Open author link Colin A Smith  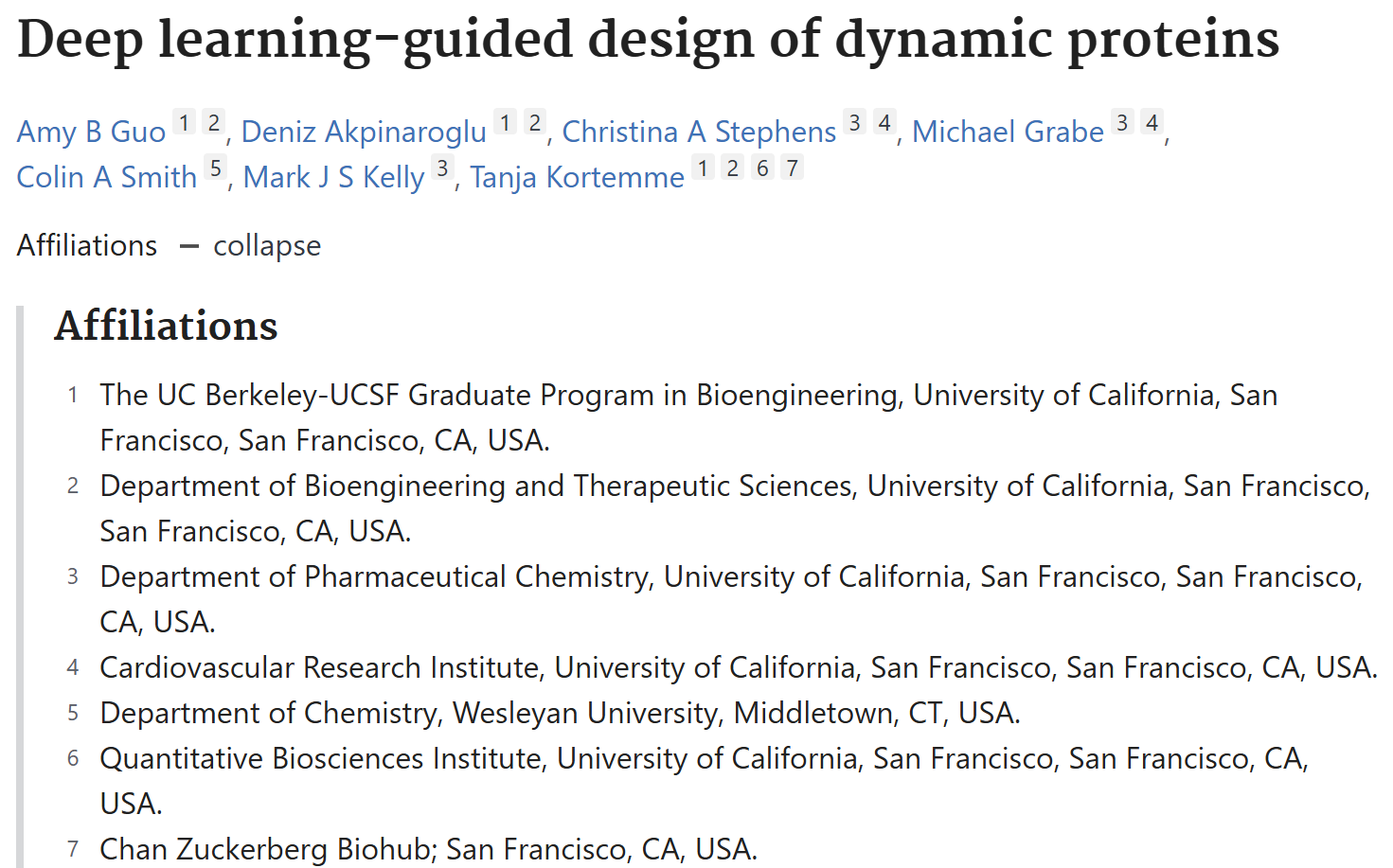[x=107, y=177]
